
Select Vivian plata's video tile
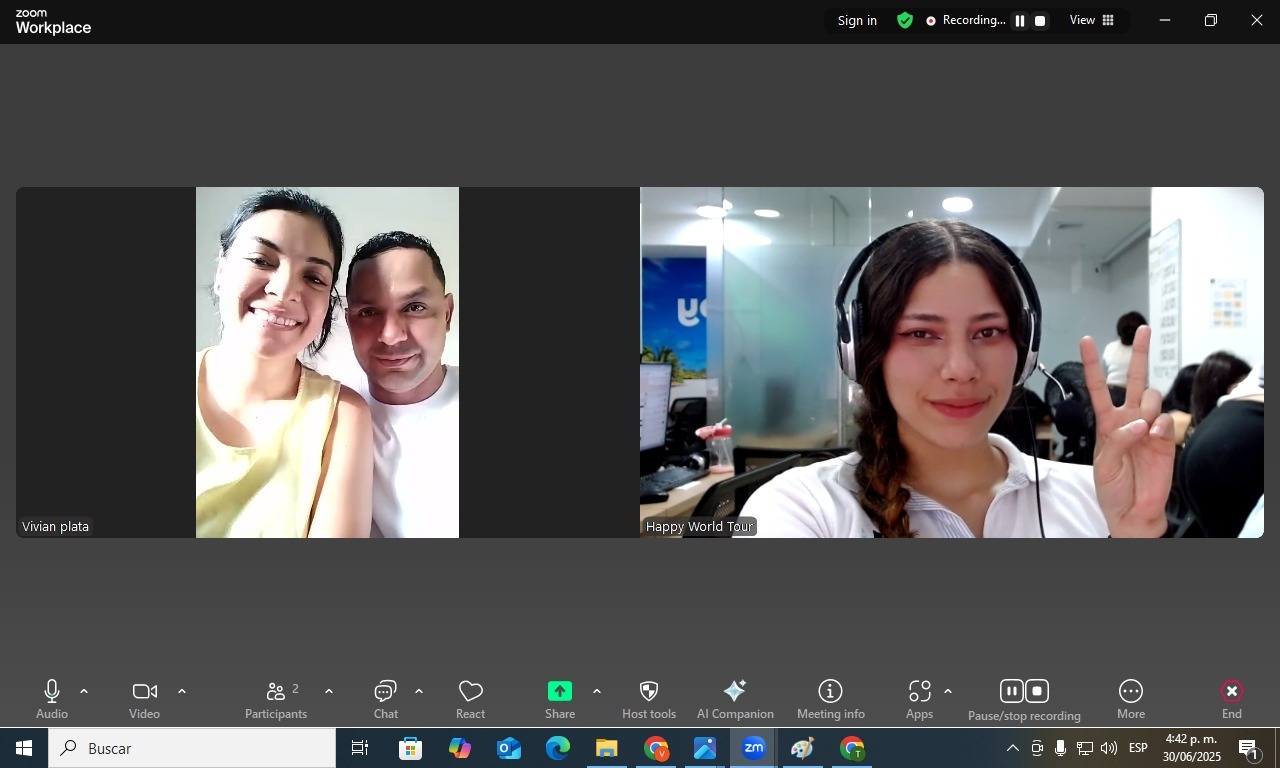[x=327, y=362]
